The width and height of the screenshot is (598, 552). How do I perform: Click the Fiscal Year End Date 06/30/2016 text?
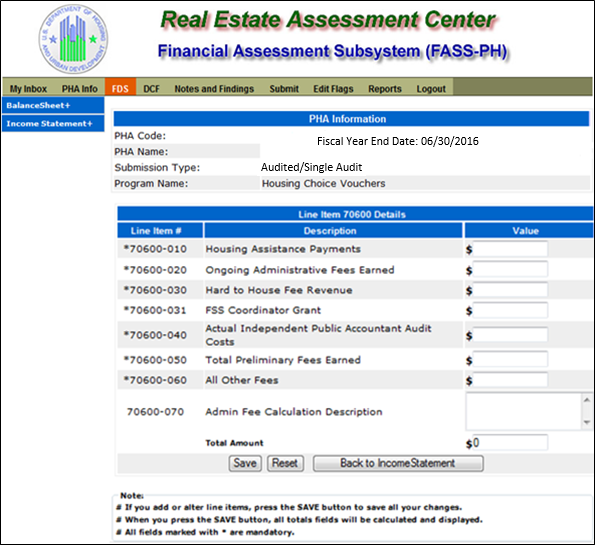click(398, 142)
